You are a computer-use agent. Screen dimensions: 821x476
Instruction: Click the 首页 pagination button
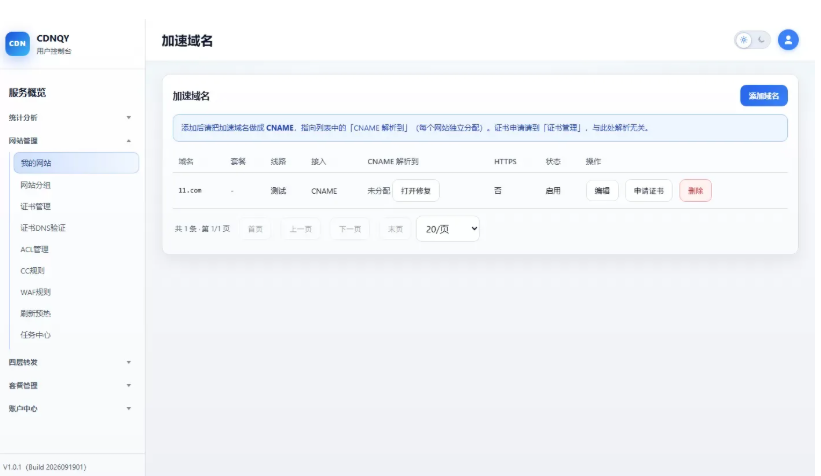(256, 229)
